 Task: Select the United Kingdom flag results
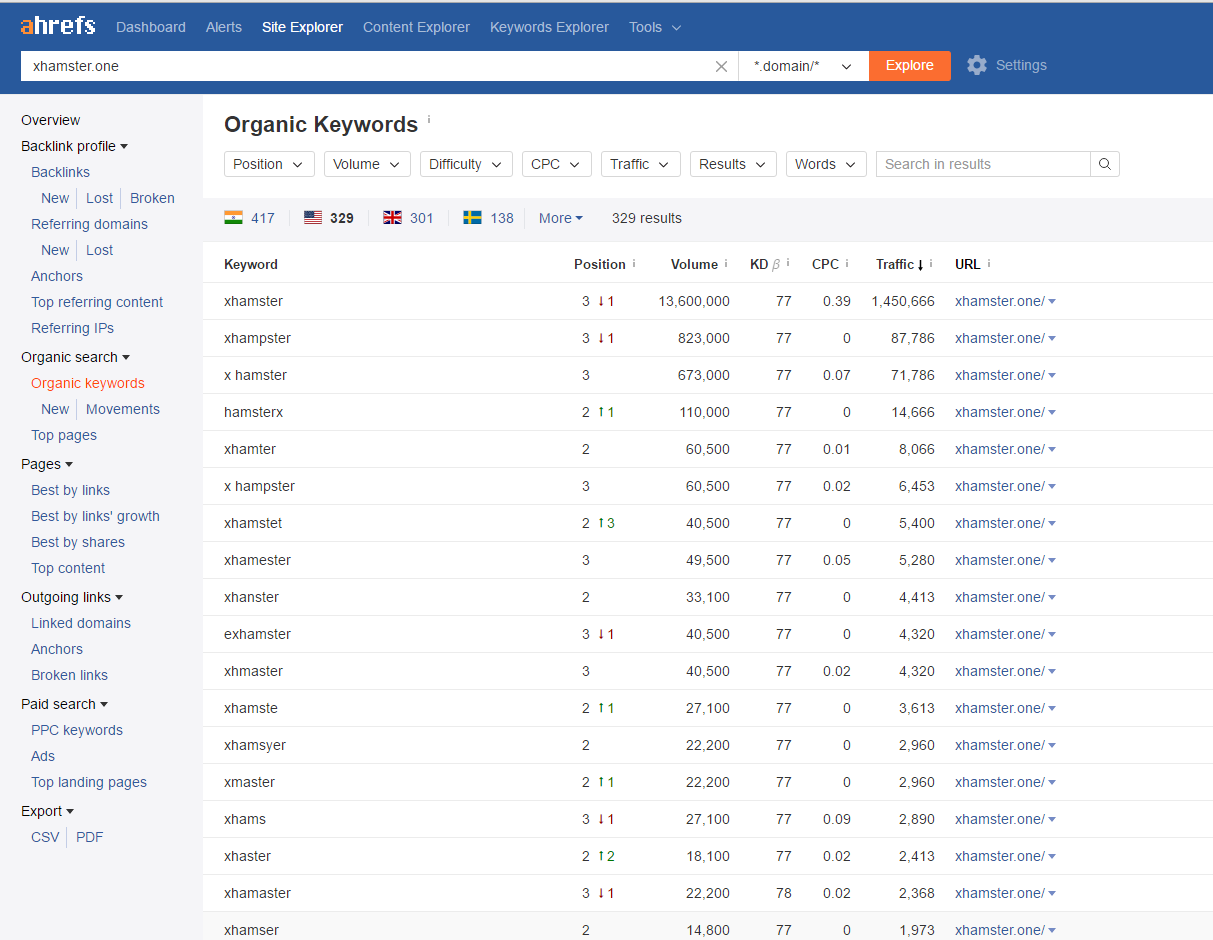pos(408,218)
